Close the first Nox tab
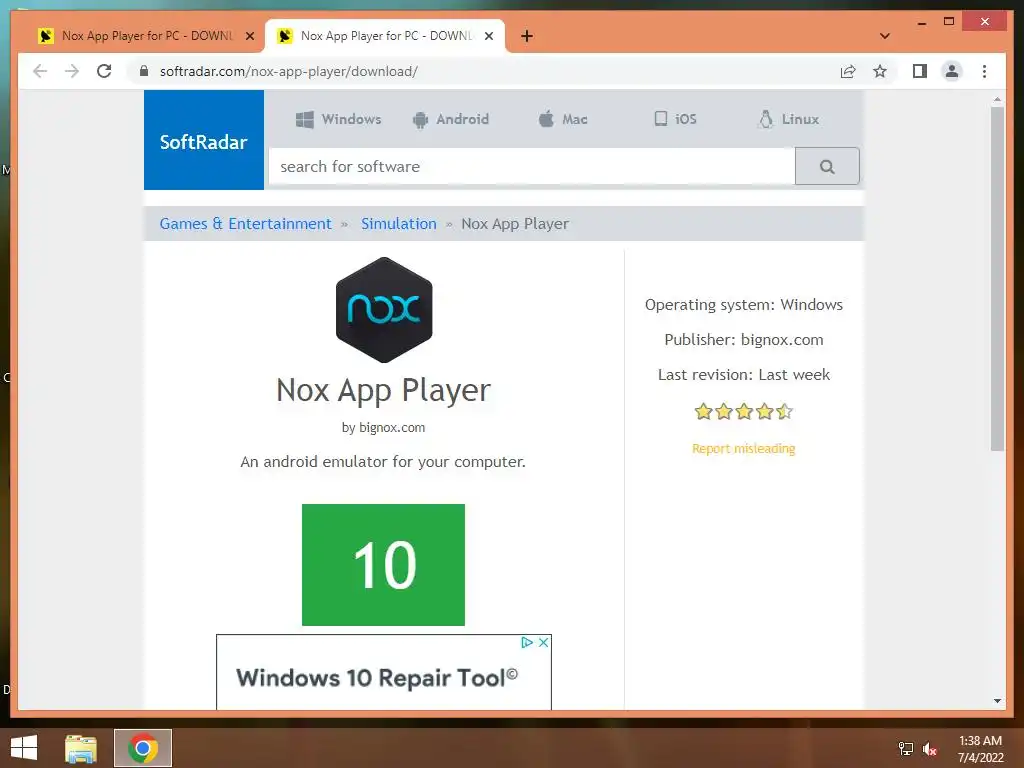Image resolution: width=1024 pixels, height=768 pixels. pos(249,36)
